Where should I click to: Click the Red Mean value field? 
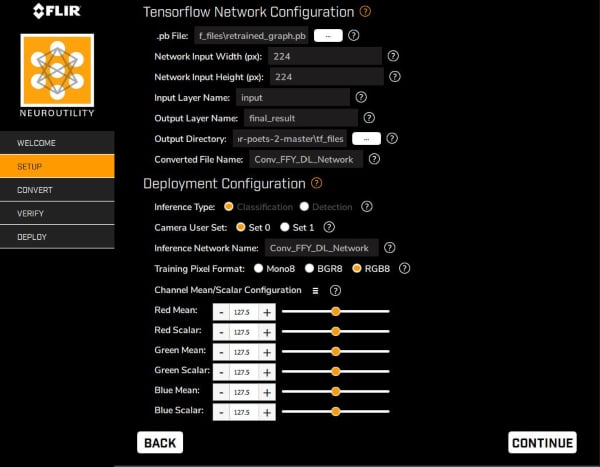point(244,312)
